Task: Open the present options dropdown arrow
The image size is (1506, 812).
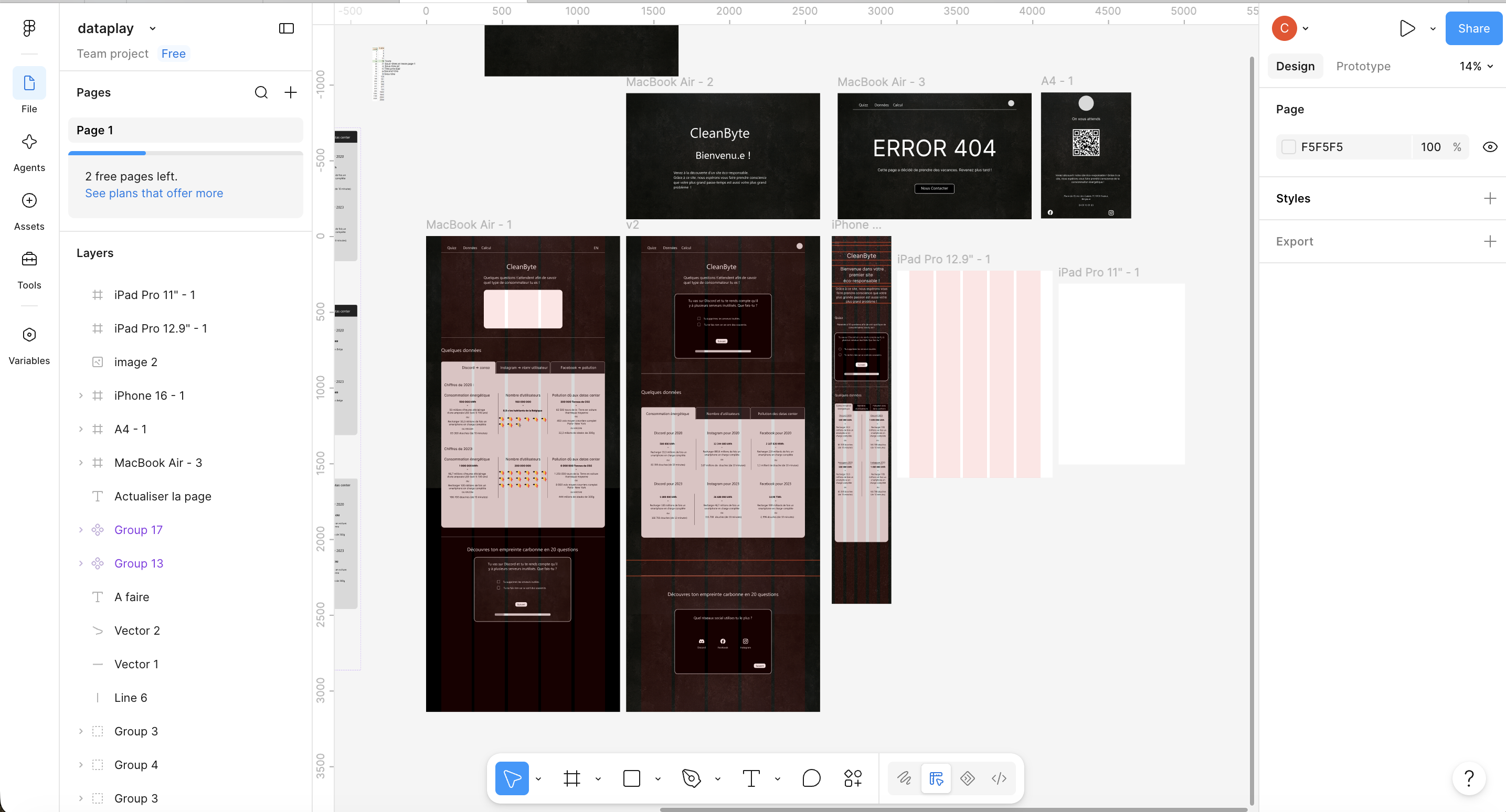Action: [x=1433, y=29]
